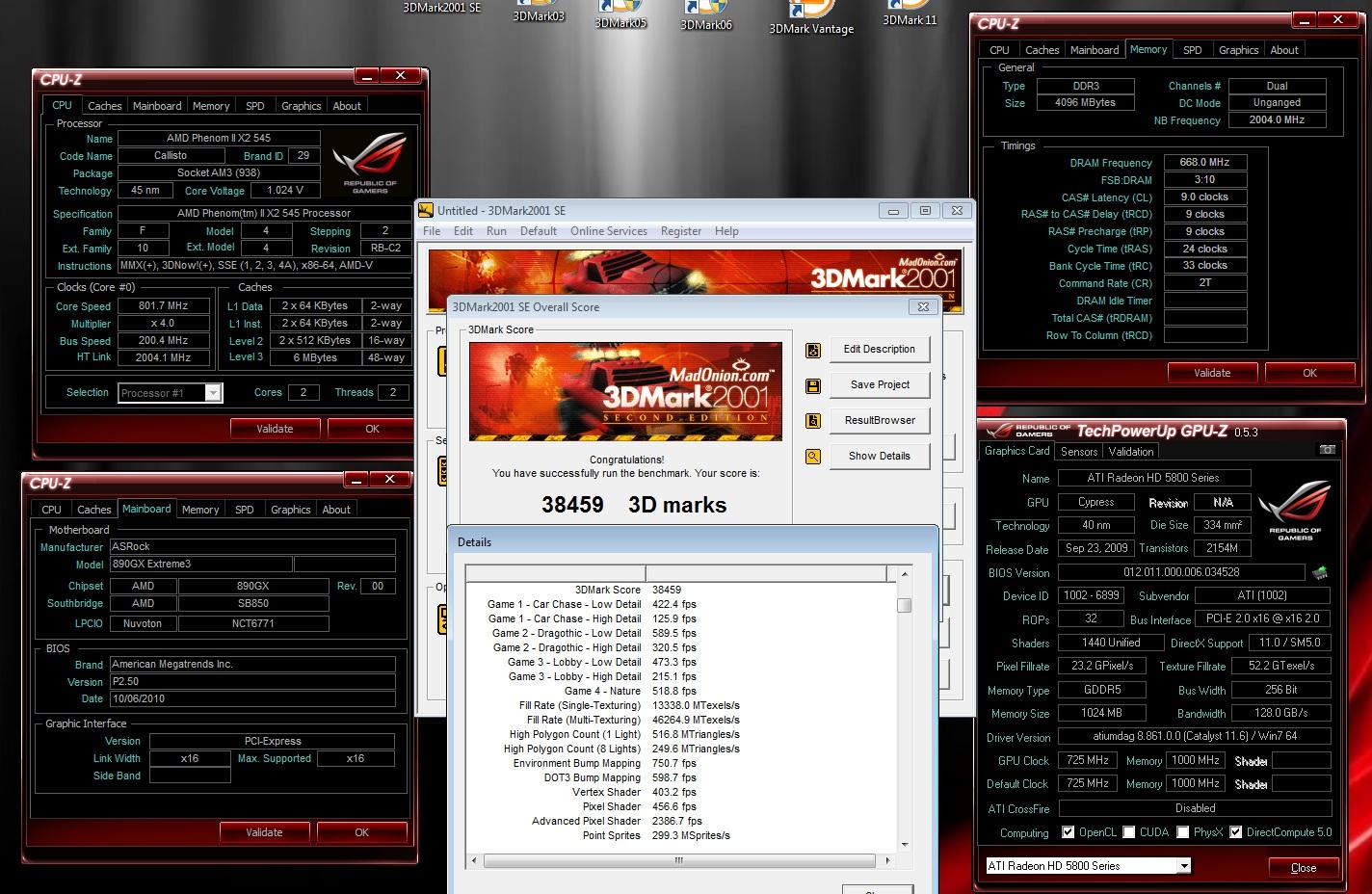
Task: Switch to Sensors tab in GPU-Z
Action: pyautogui.click(x=1079, y=451)
